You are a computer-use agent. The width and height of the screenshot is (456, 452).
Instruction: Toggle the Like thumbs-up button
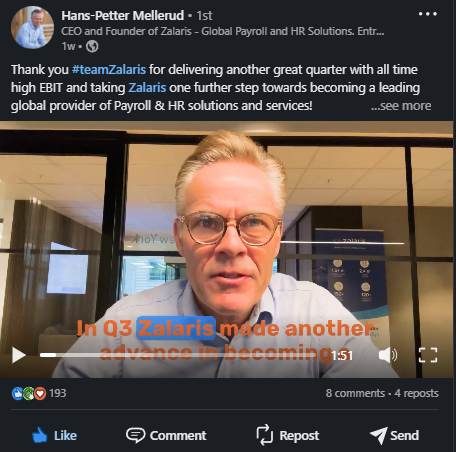(x=54, y=435)
